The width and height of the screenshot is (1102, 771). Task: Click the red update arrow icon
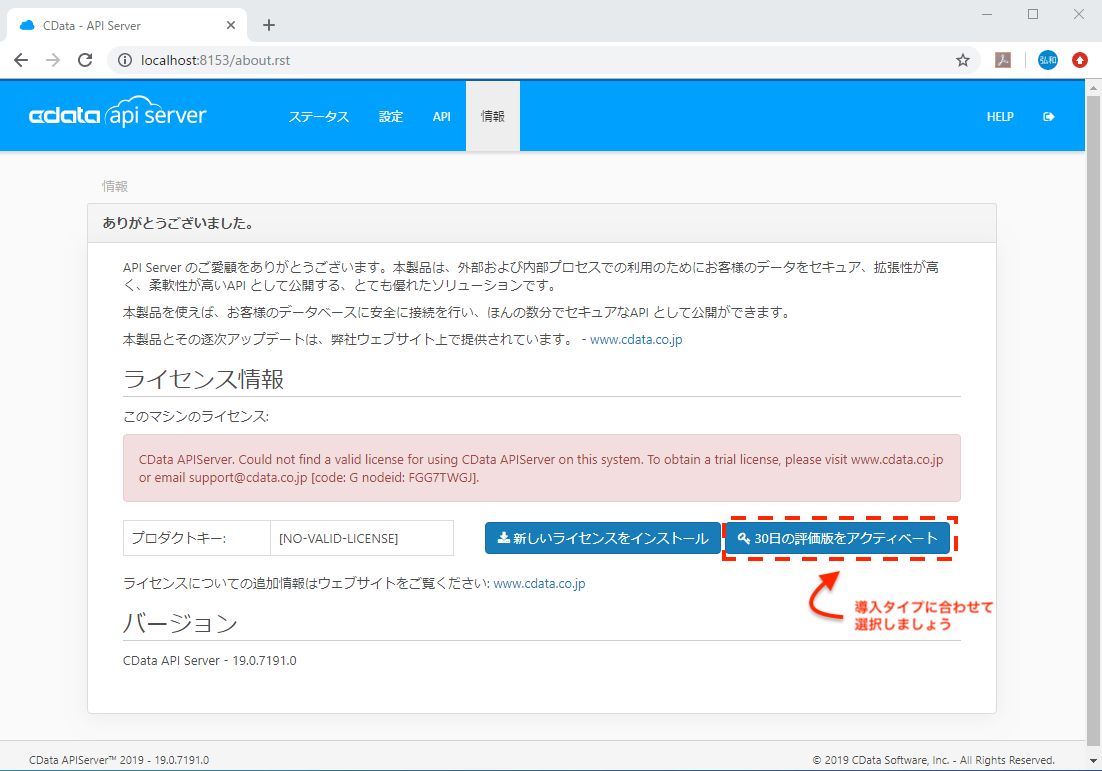click(1080, 60)
